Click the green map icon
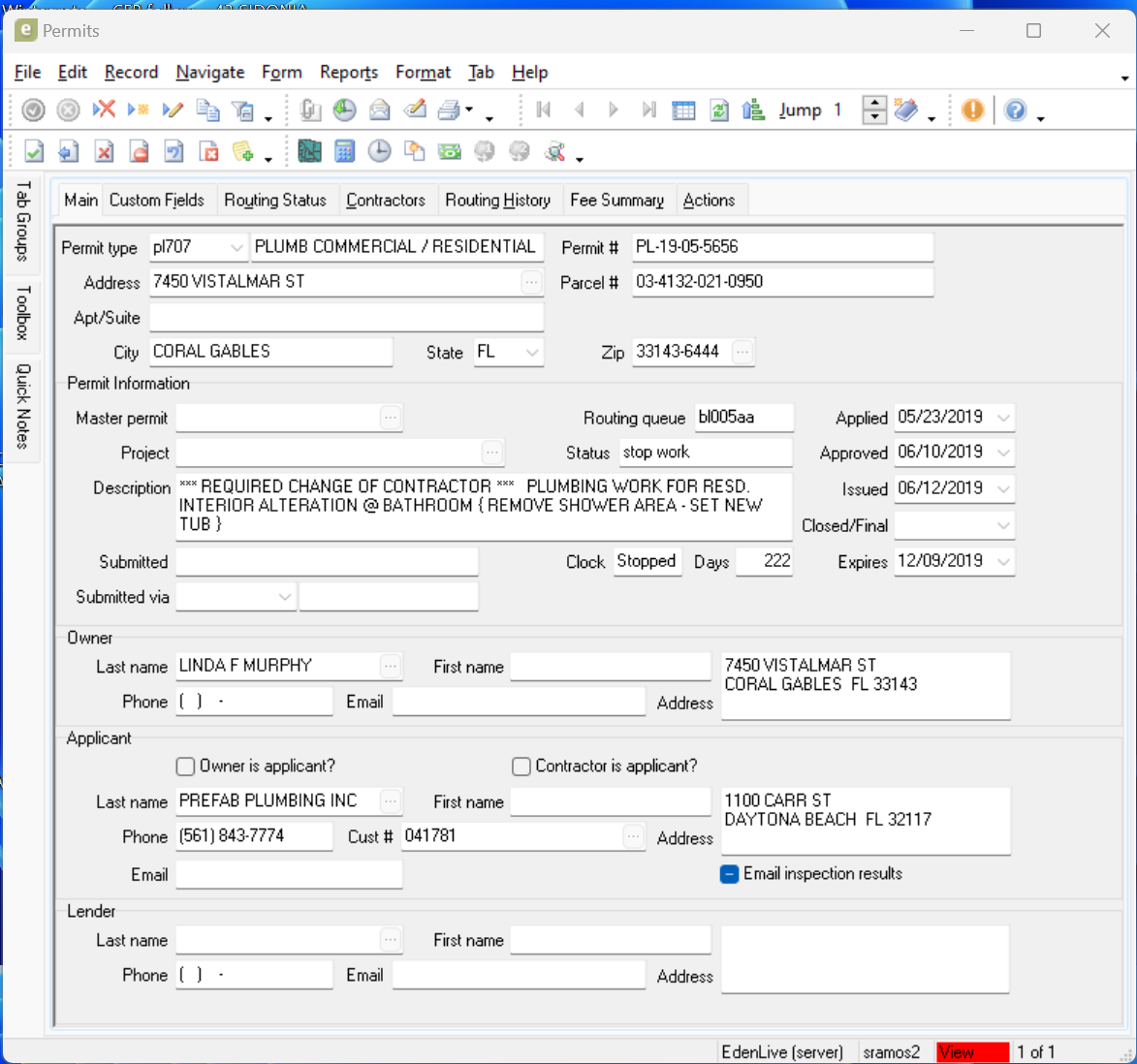The image size is (1137, 1064). tap(309, 151)
